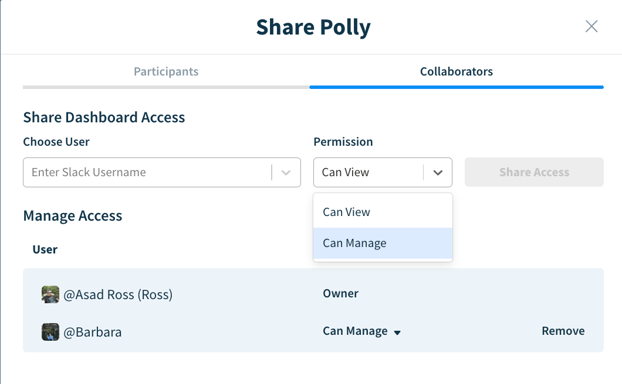This screenshot has width=622, height=384.
Task: Select the @Barbara user name
Action: [92, 332]
